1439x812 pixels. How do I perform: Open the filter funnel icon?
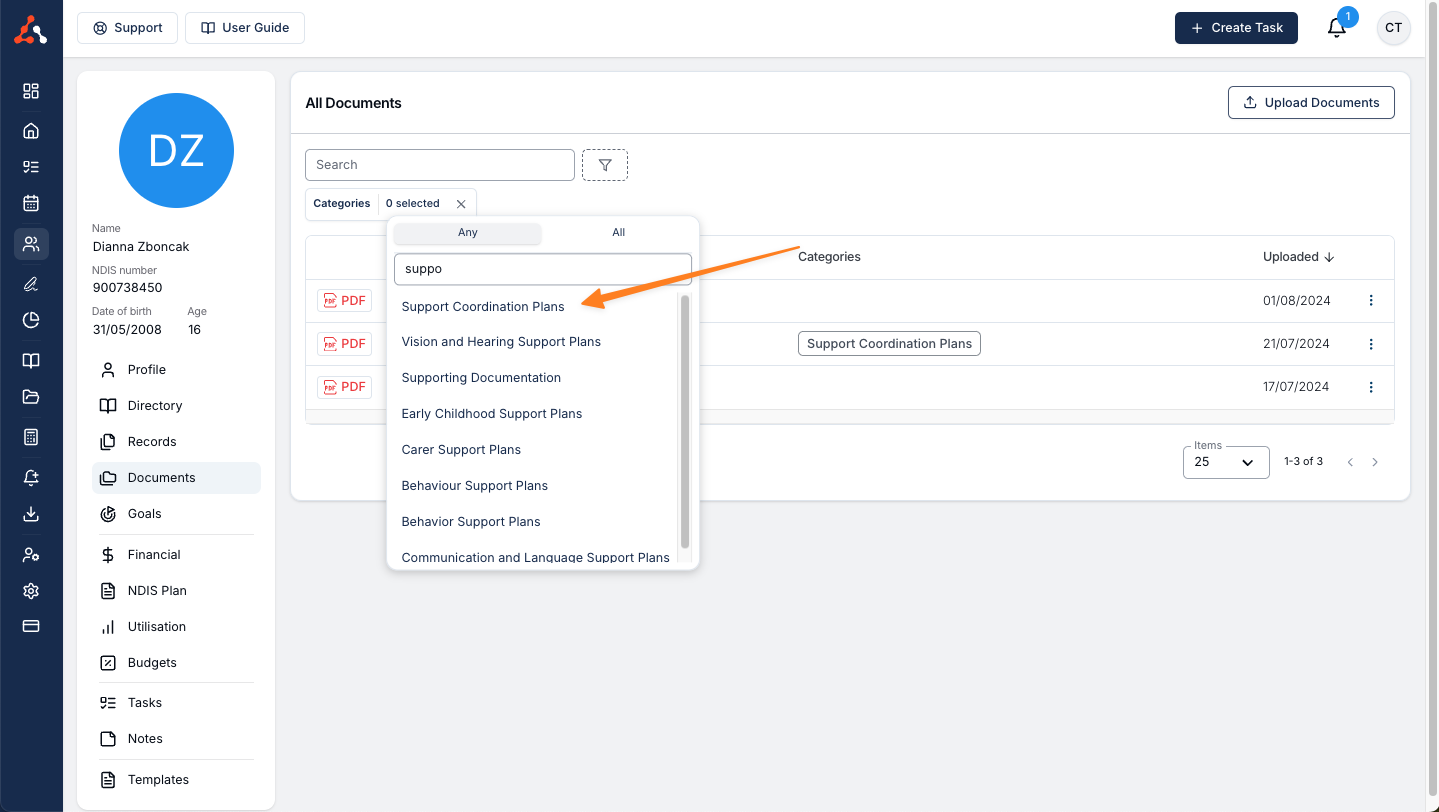pyautogui.click(x=605, y=165)
